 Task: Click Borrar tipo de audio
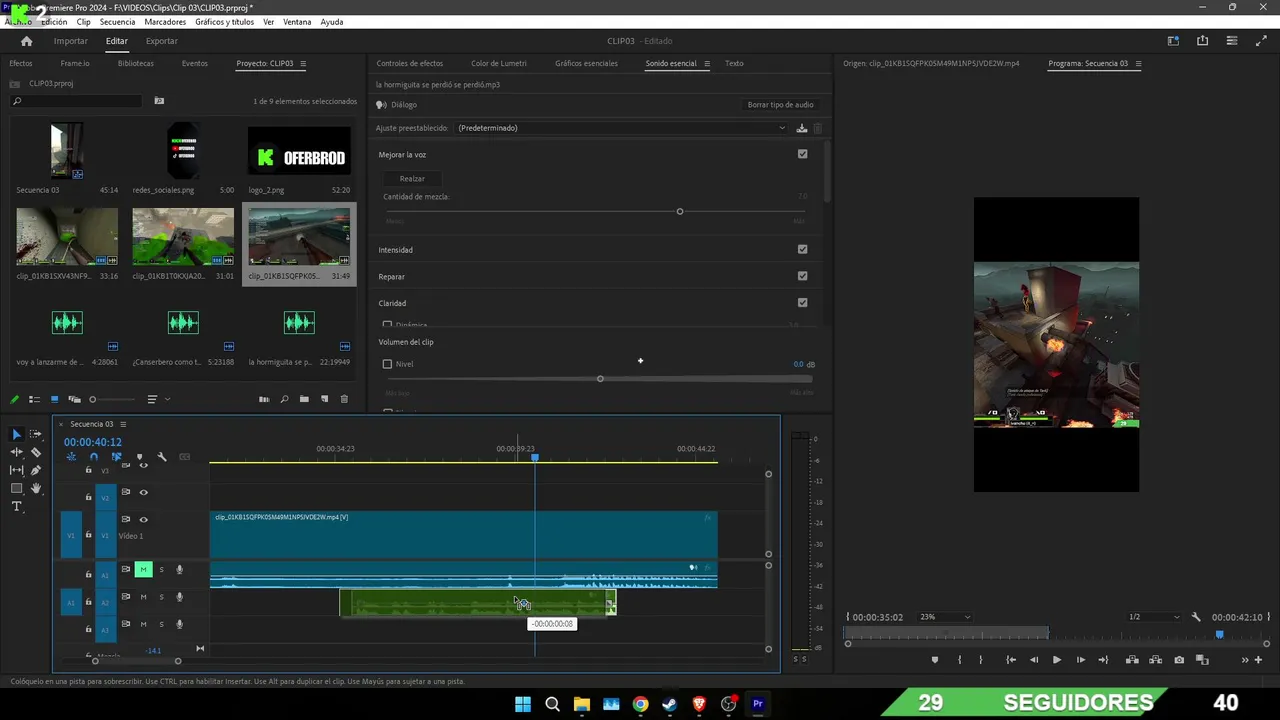point(780,105)
